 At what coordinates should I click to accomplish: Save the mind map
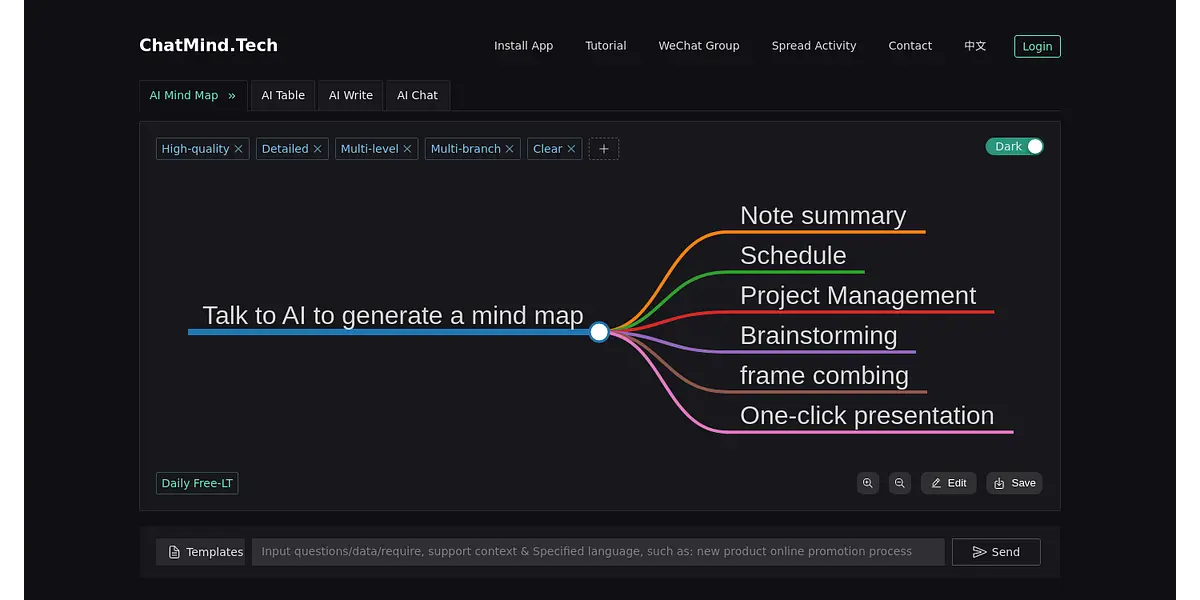1014,483
